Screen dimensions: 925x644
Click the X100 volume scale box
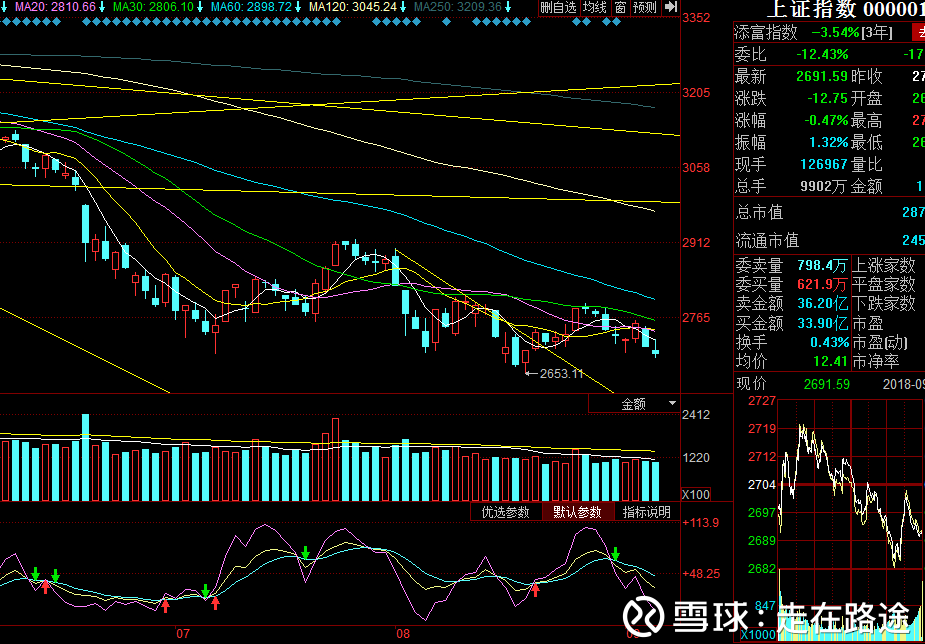coord(696,495)
